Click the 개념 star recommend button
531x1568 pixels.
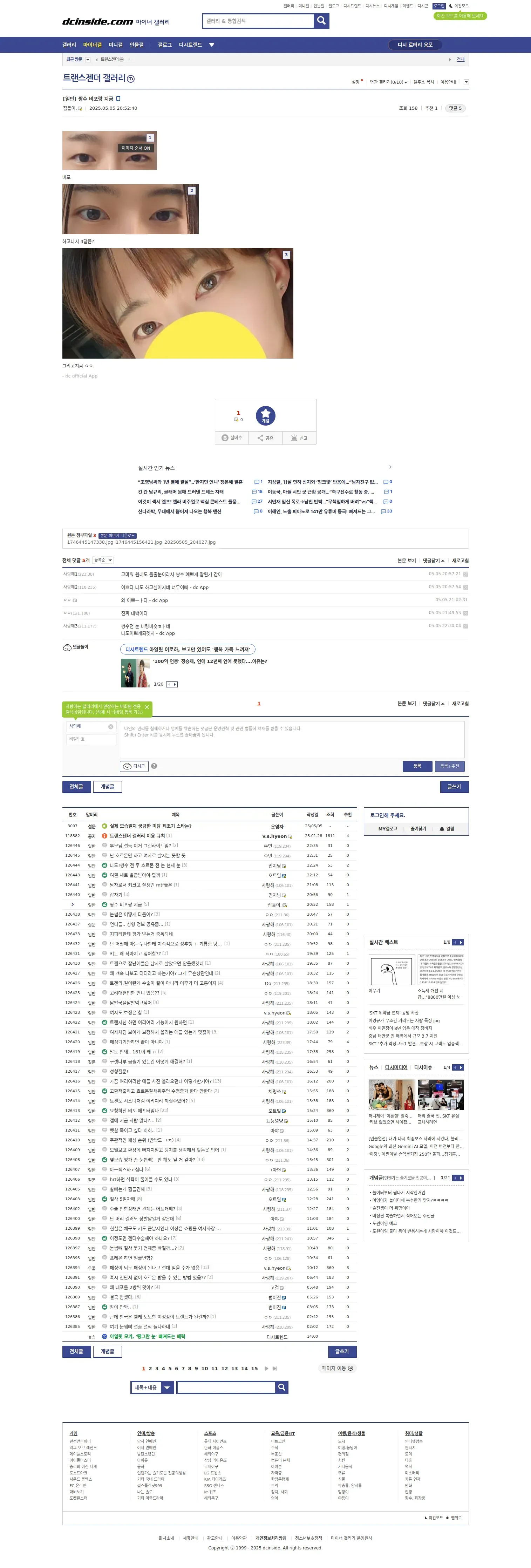(x=266, y=415)
